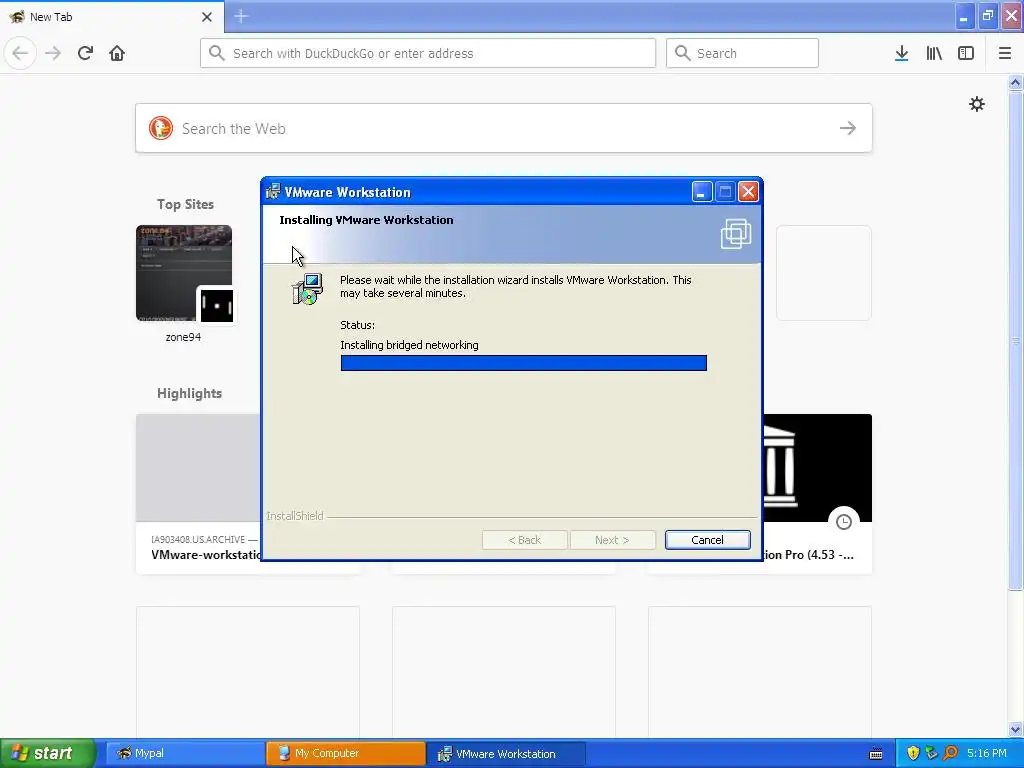Open a new browser tab

241,16
